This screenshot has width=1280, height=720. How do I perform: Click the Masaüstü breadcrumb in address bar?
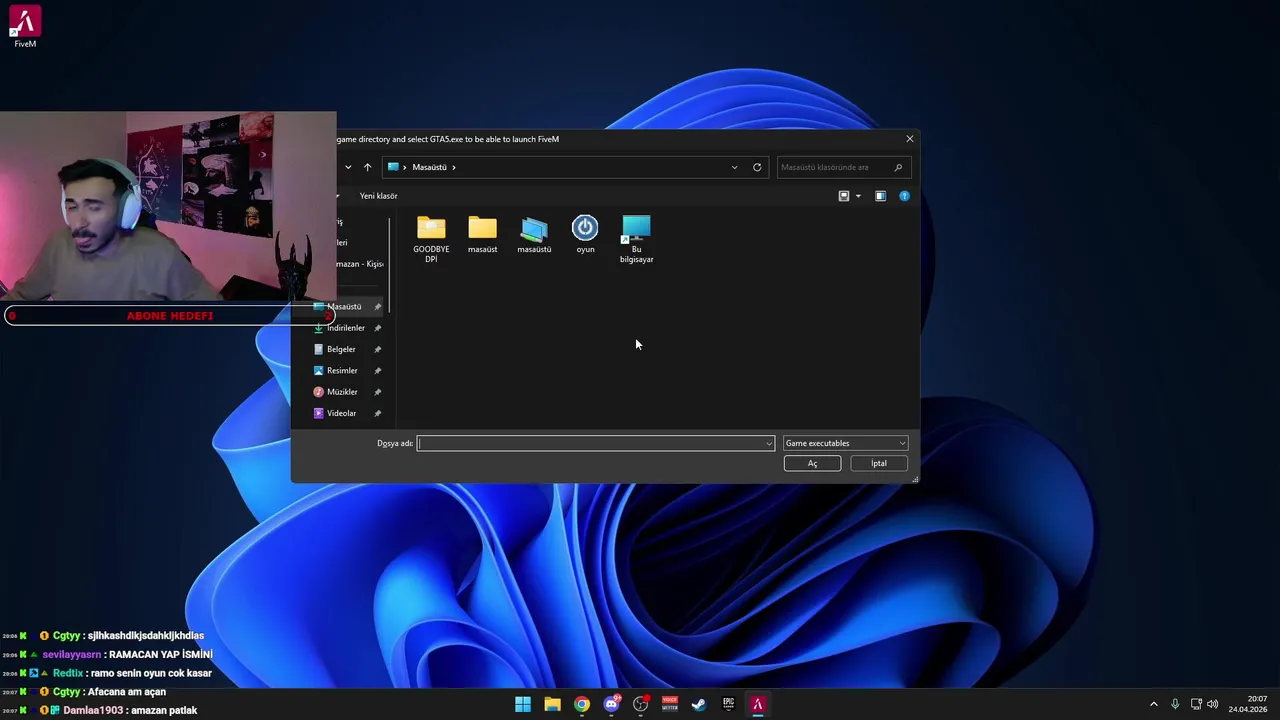[429, 167]
